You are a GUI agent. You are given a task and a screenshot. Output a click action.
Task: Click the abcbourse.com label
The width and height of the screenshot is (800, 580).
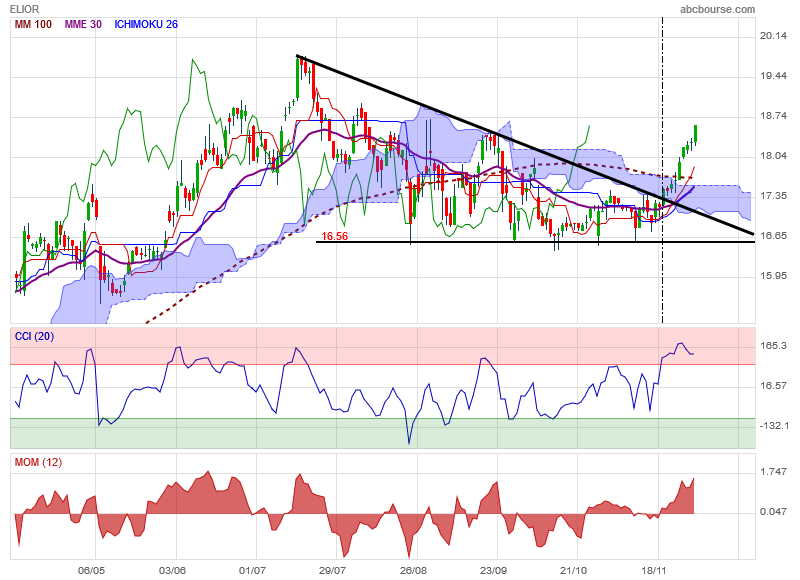click(x=717, y=9)
